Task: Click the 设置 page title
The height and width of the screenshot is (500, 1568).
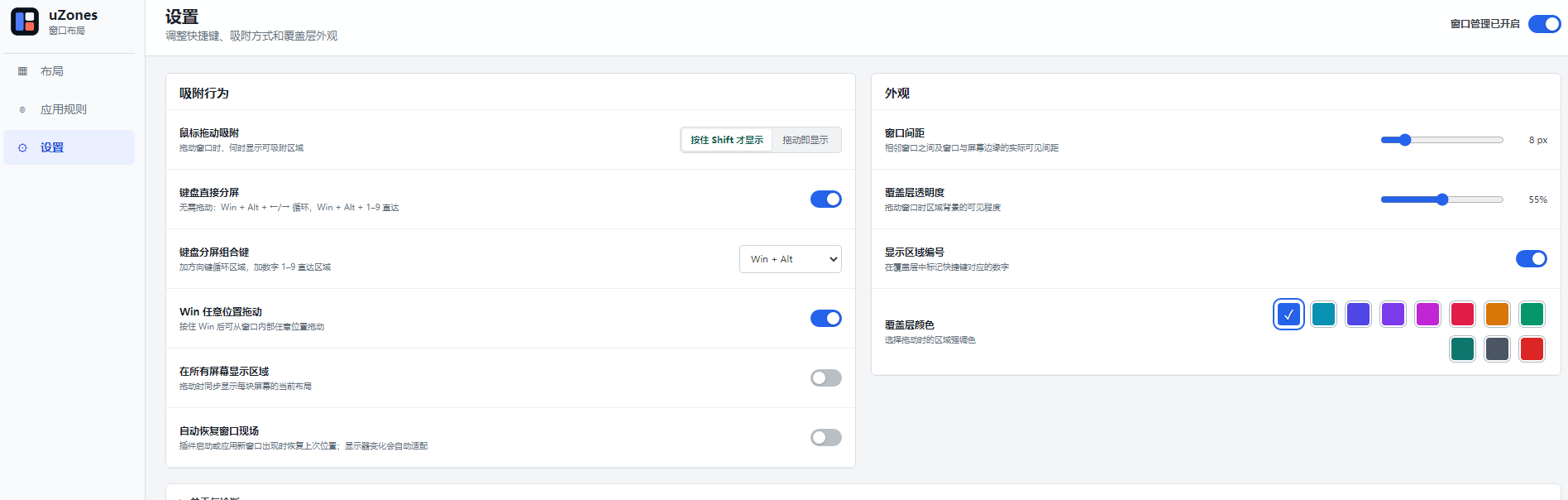Action: [182, 17]
